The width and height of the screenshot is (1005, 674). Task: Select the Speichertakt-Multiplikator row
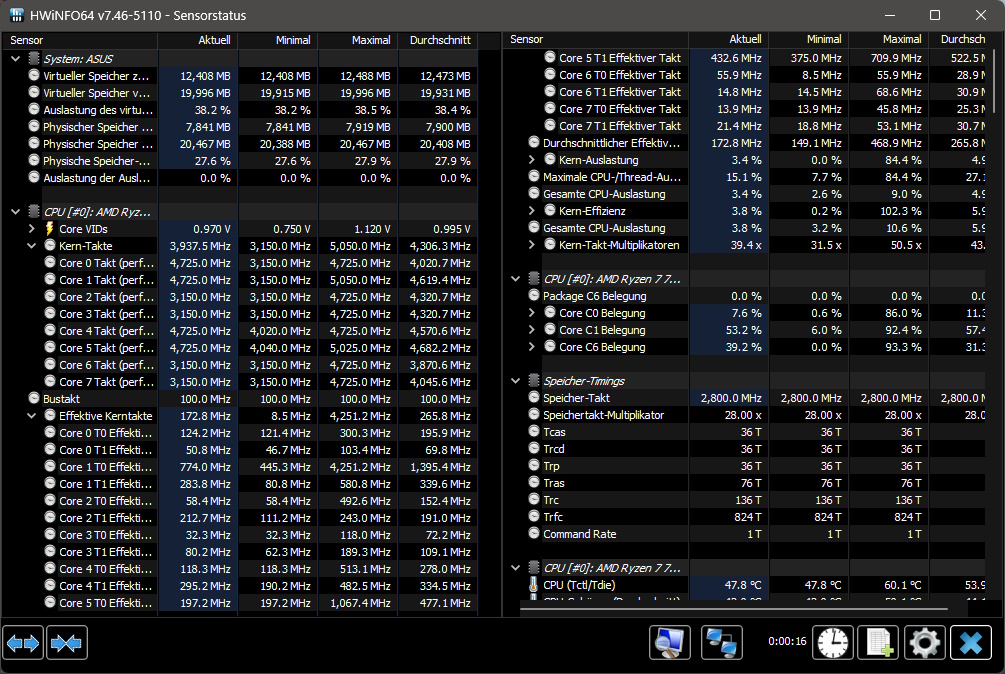coord(747,415)
